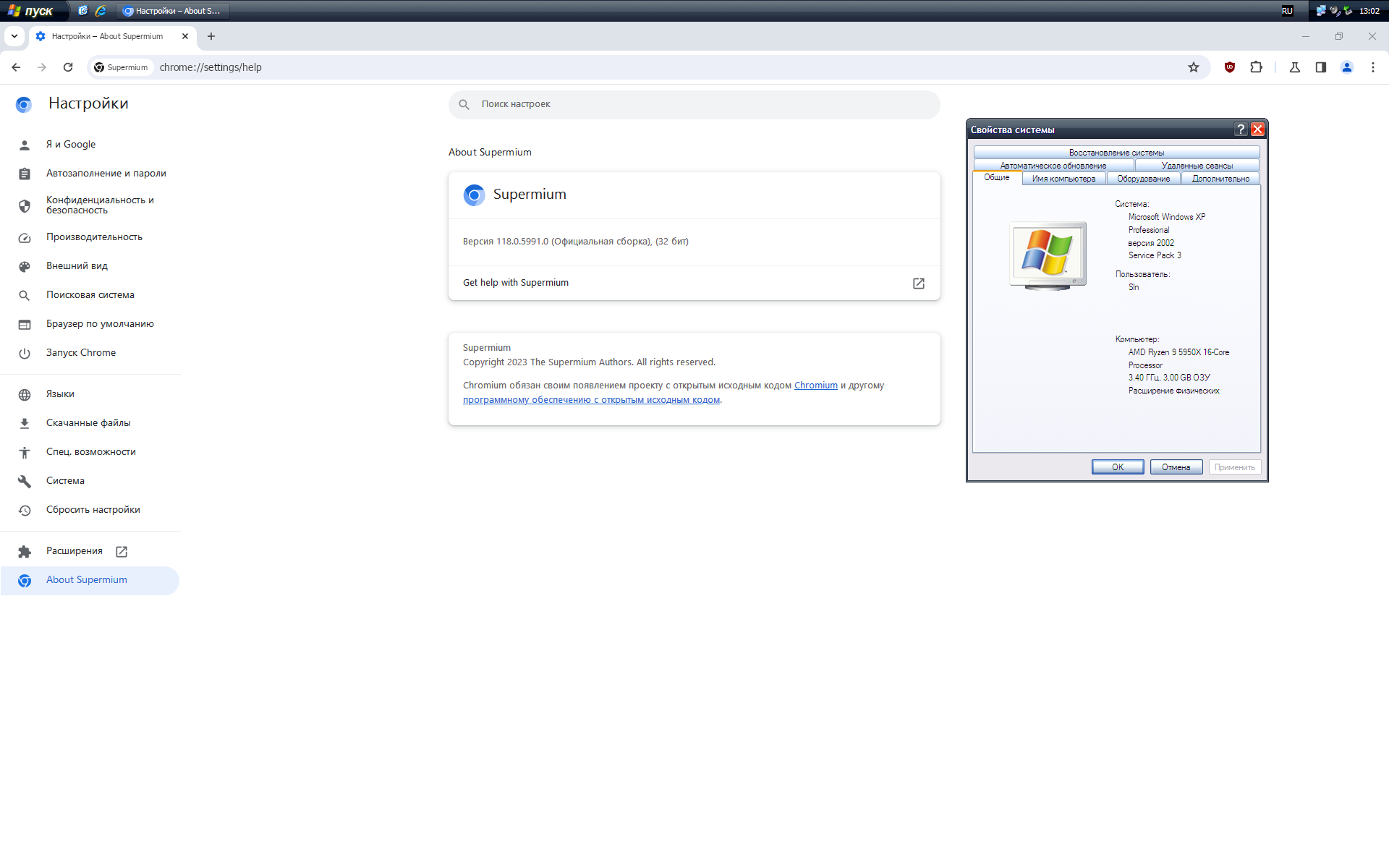This screenshot has width=1389, height=868.
Task: Click the Supermium logo beside Настройки heading
Action: tap(24, 105)
